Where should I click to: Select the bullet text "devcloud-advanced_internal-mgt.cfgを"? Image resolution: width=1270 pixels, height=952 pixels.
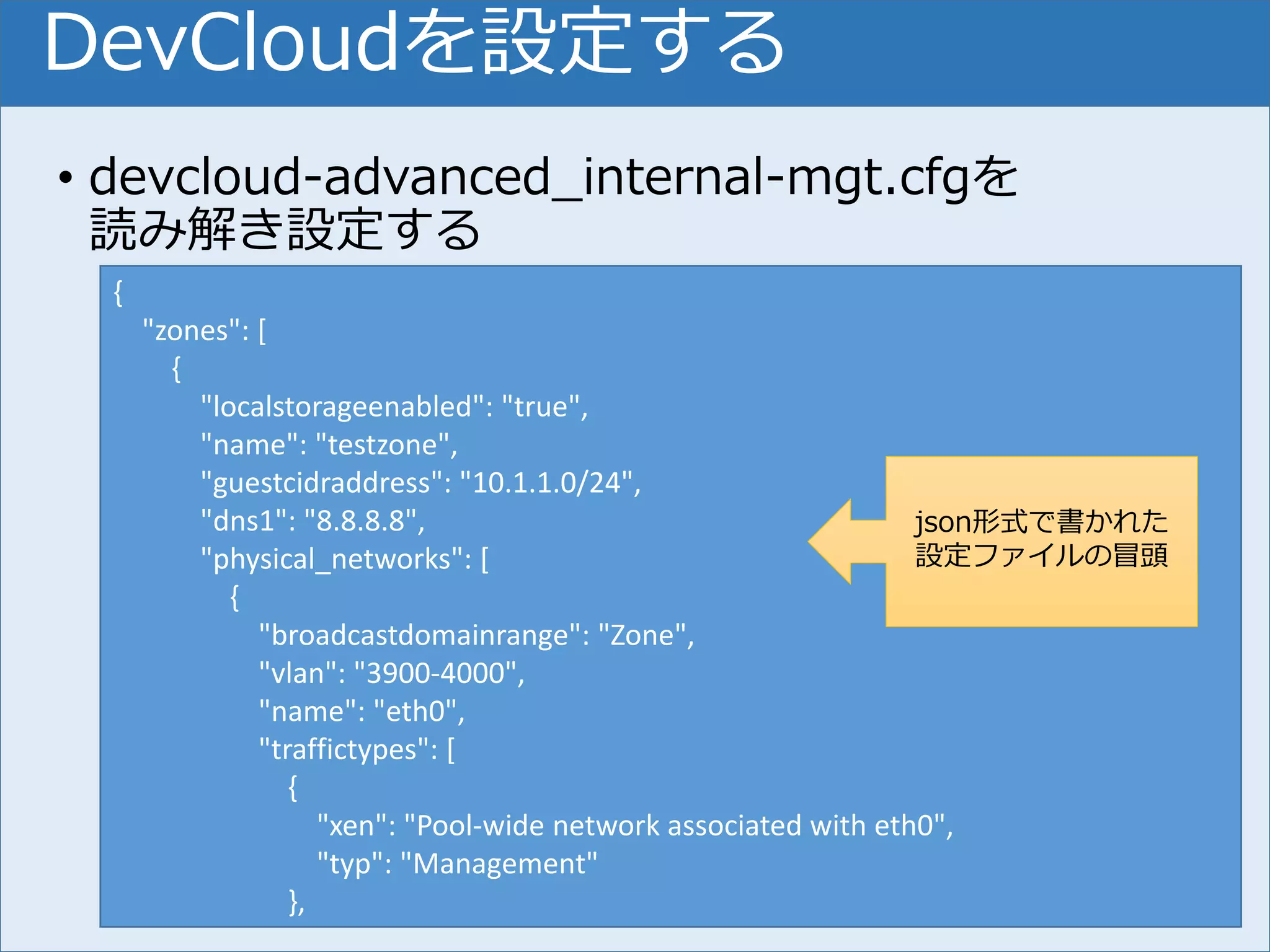(553, 178)
